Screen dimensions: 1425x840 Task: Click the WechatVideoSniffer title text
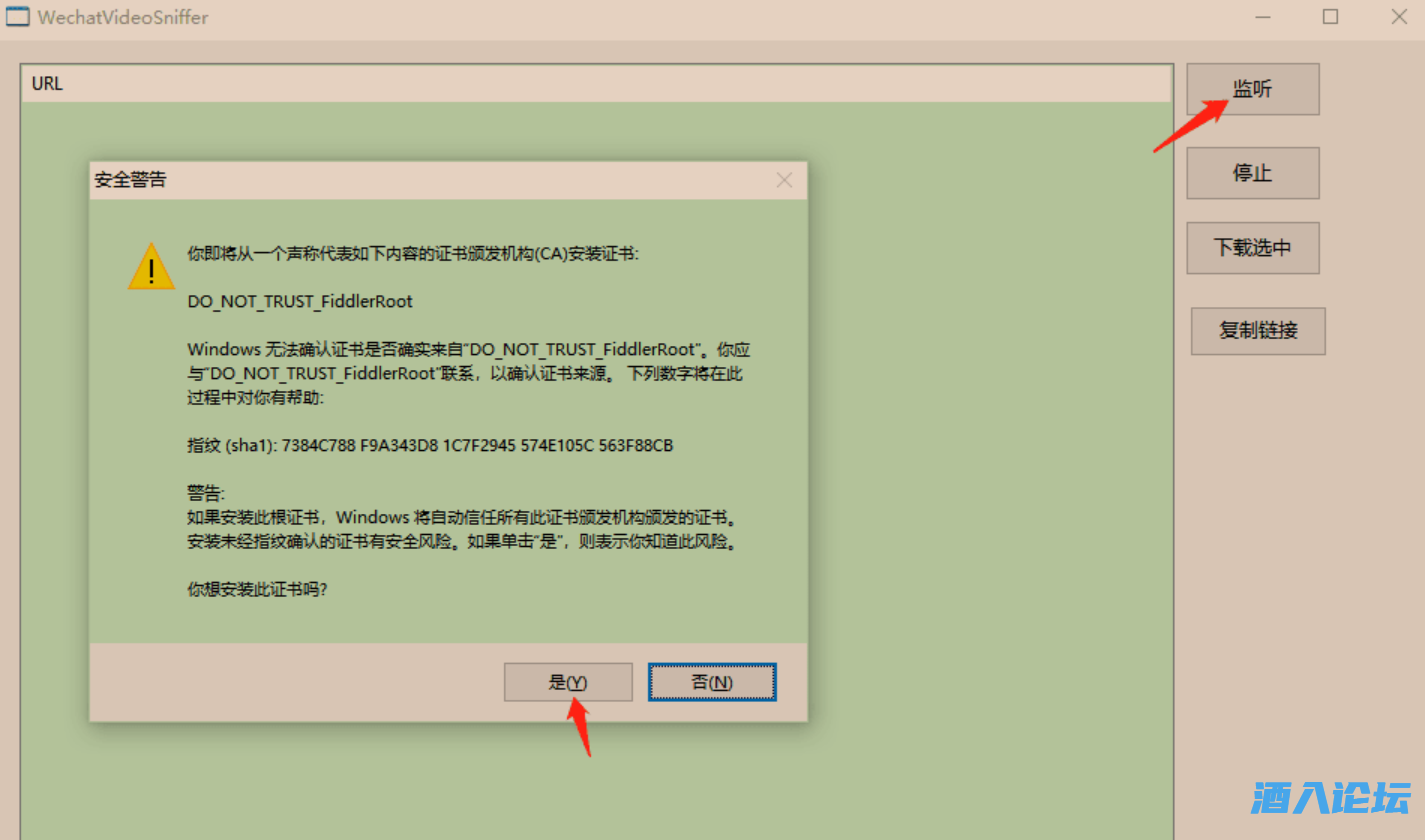click(123, 17)
